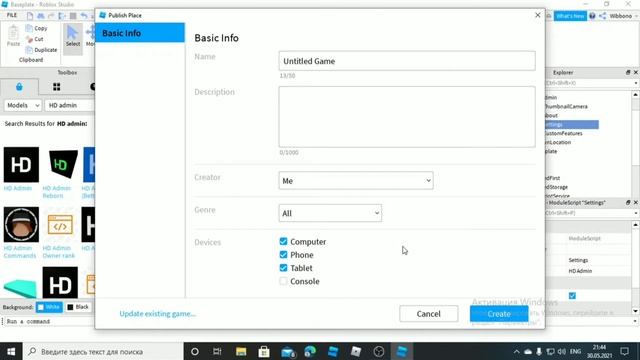The height and width of the screenshot is (360, 640).
Task: Open File Explorer from taskbar
Action: [241, 351]
